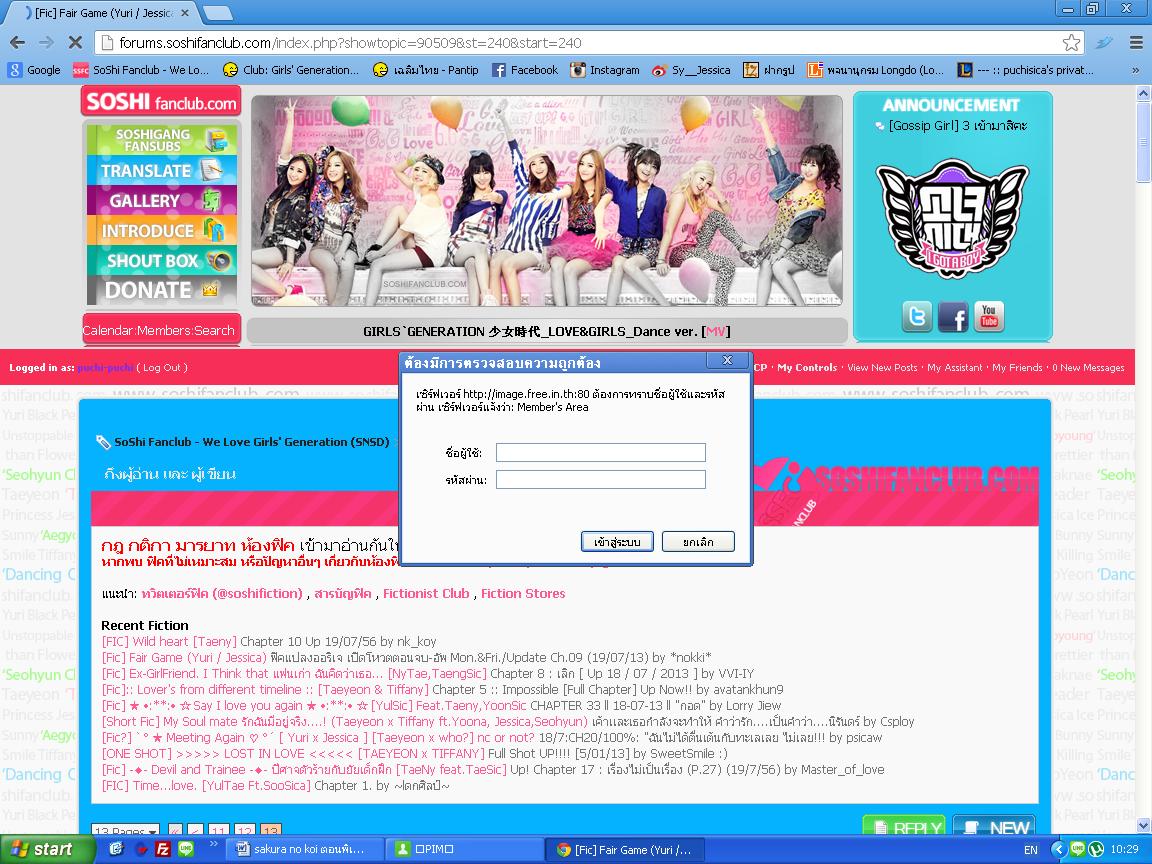
Task: Close the authentication dialog with its X
Action: pyautogui.click(x=727, y=360)
